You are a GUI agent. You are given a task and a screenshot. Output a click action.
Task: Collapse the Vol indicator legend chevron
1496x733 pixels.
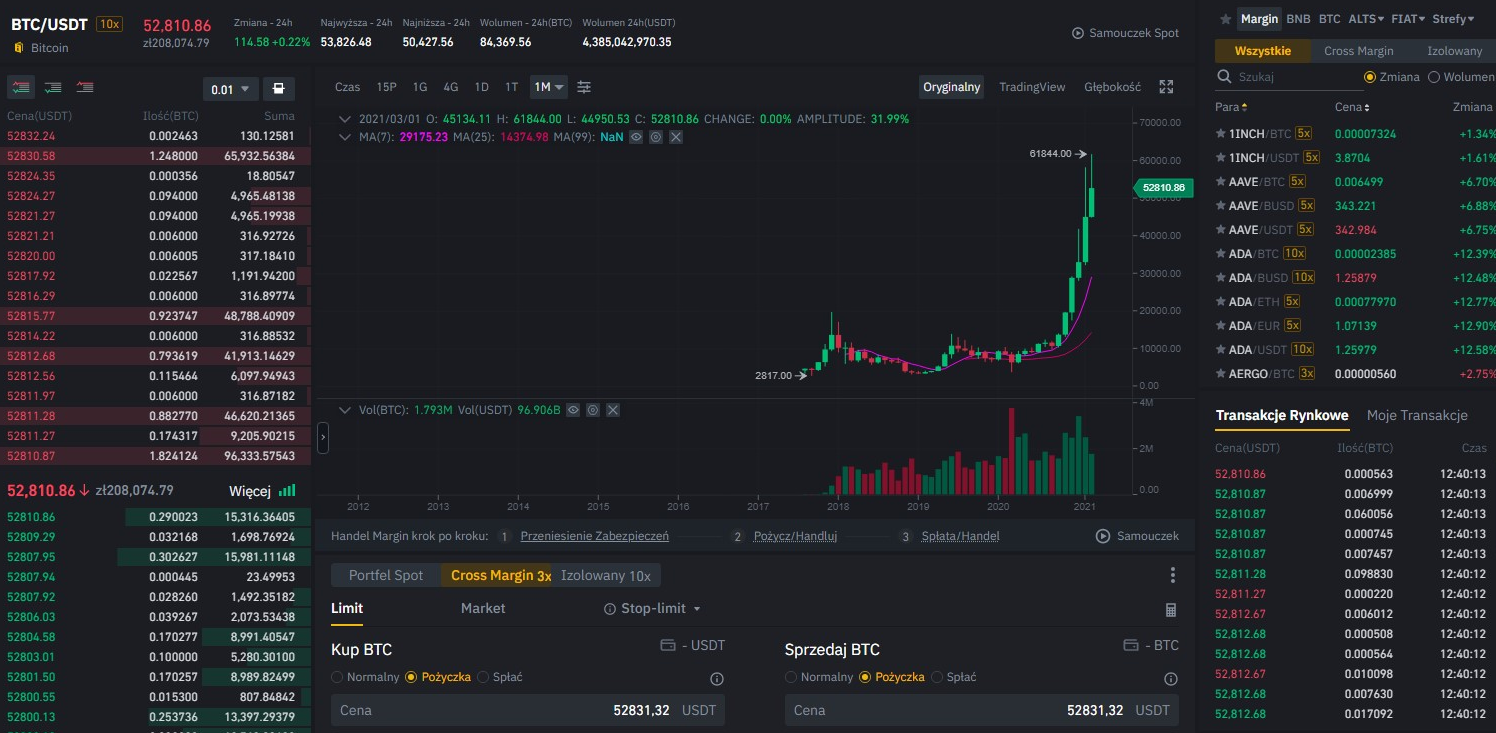click(345, 410)
